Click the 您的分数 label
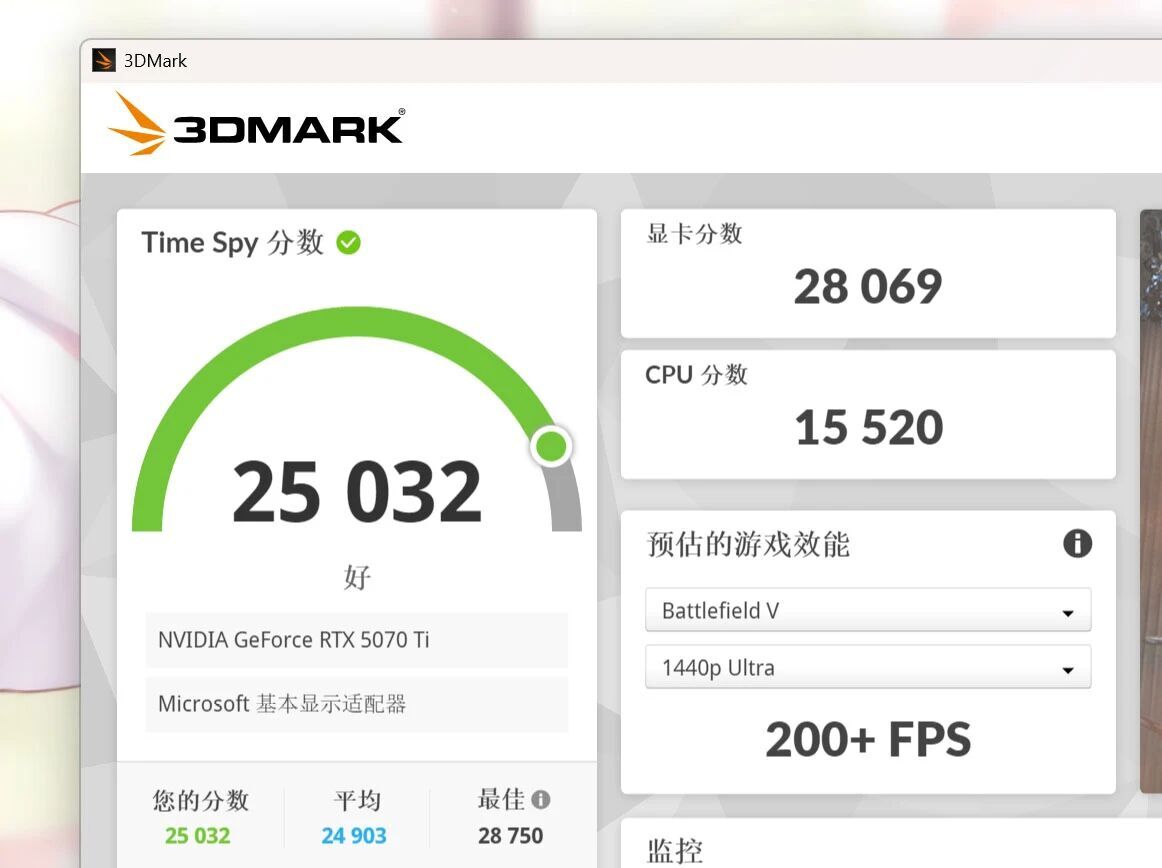The image size is (1162, 868). (201, 800)
